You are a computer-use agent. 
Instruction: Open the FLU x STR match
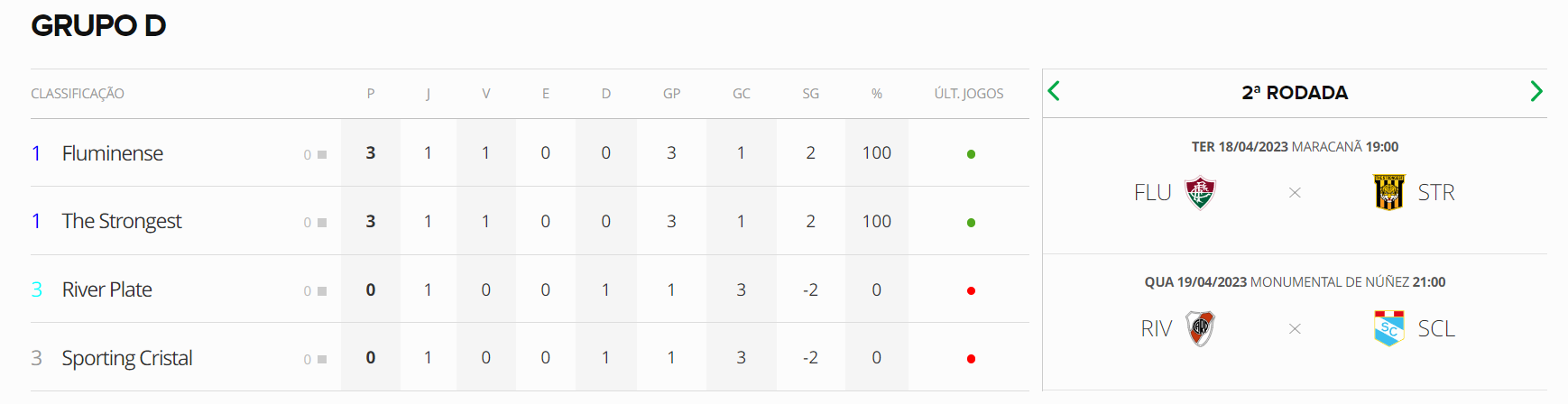(1295, 186)
